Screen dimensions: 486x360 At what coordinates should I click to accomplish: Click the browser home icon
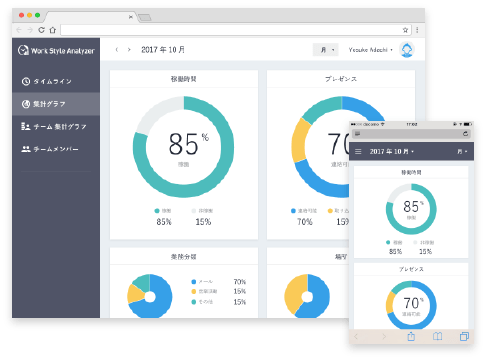(x=53, y=30)
